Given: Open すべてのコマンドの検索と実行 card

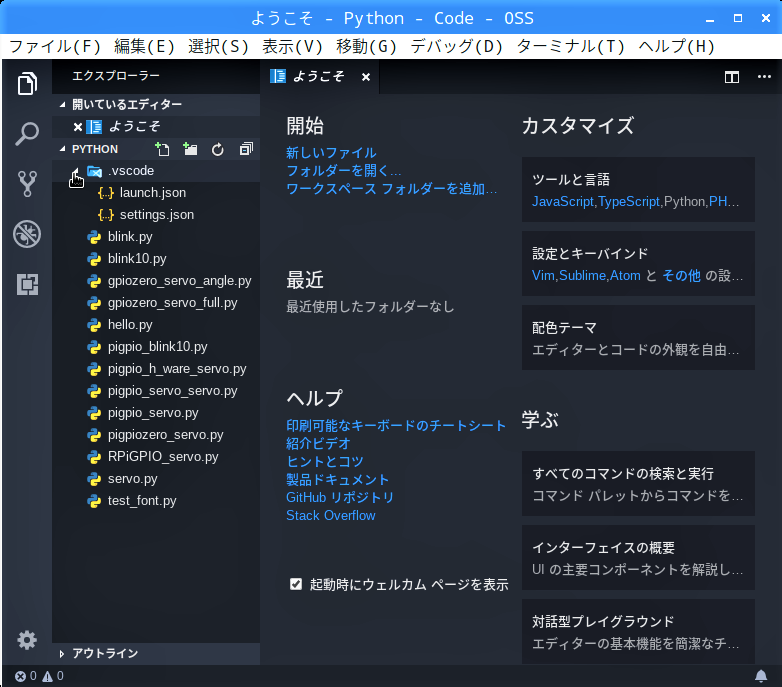Looking at the screenshot, I should click(638, 483).
